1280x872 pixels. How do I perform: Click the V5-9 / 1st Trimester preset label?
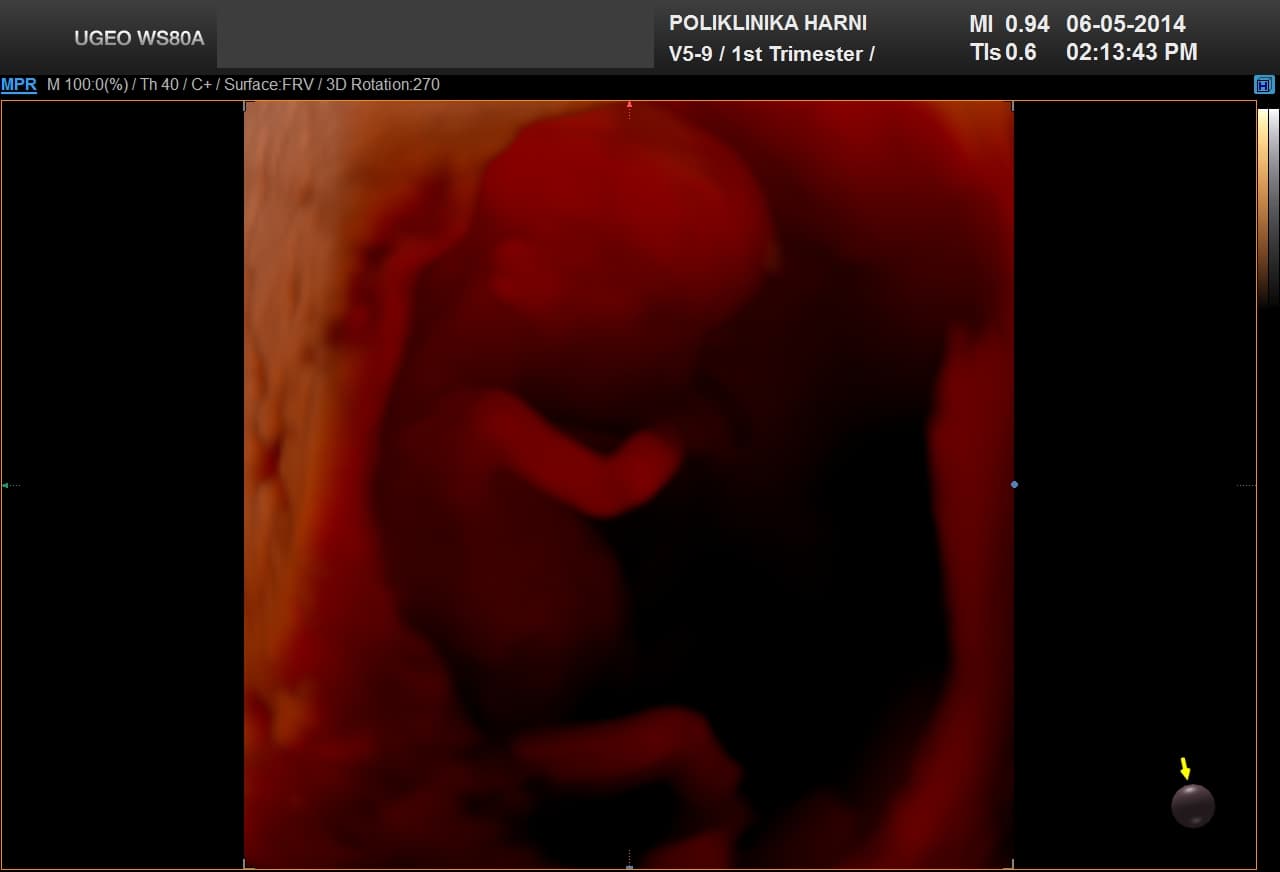coord(771,54)
